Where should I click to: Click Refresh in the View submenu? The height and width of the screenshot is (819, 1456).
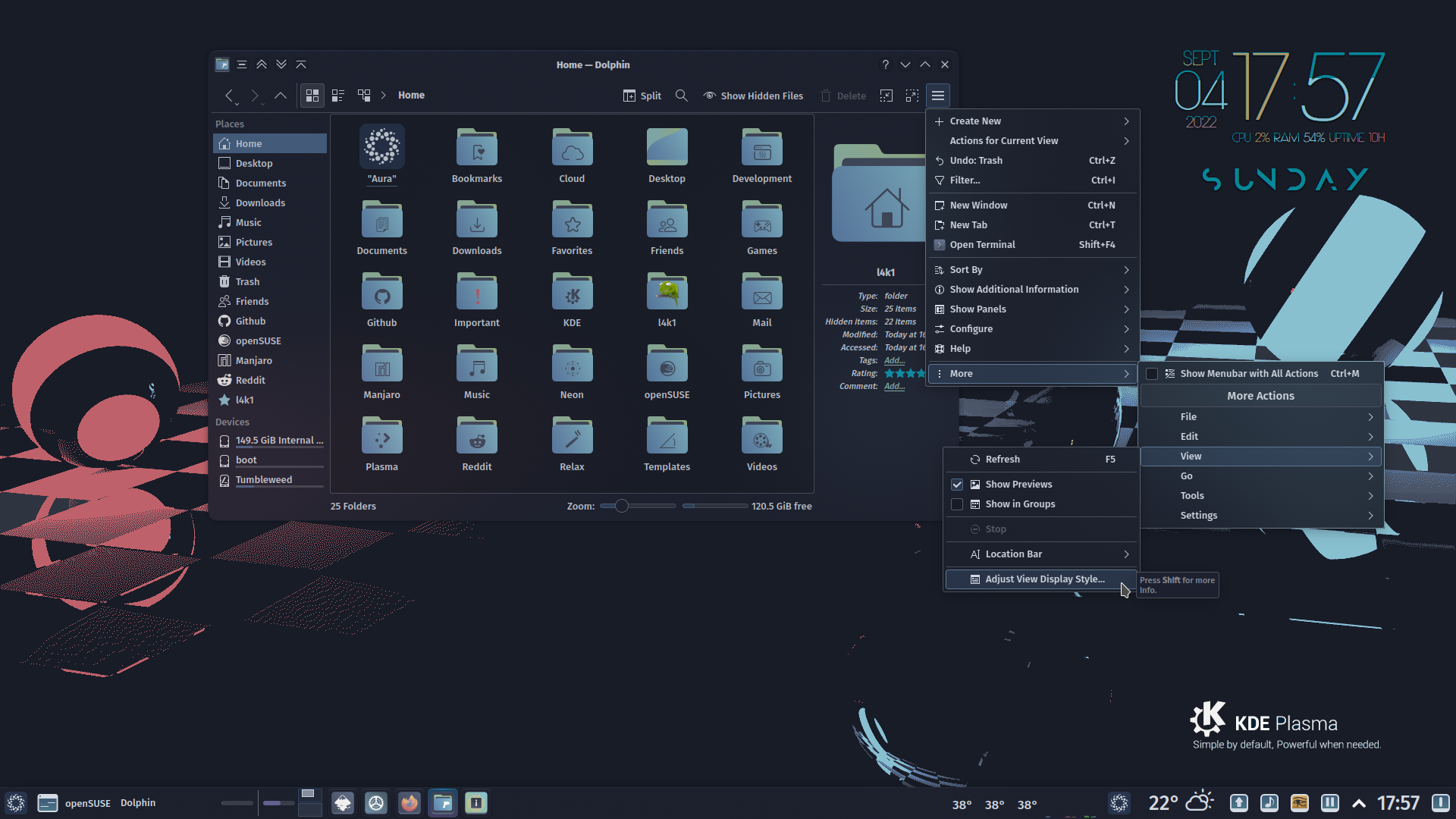point(1041,460)
